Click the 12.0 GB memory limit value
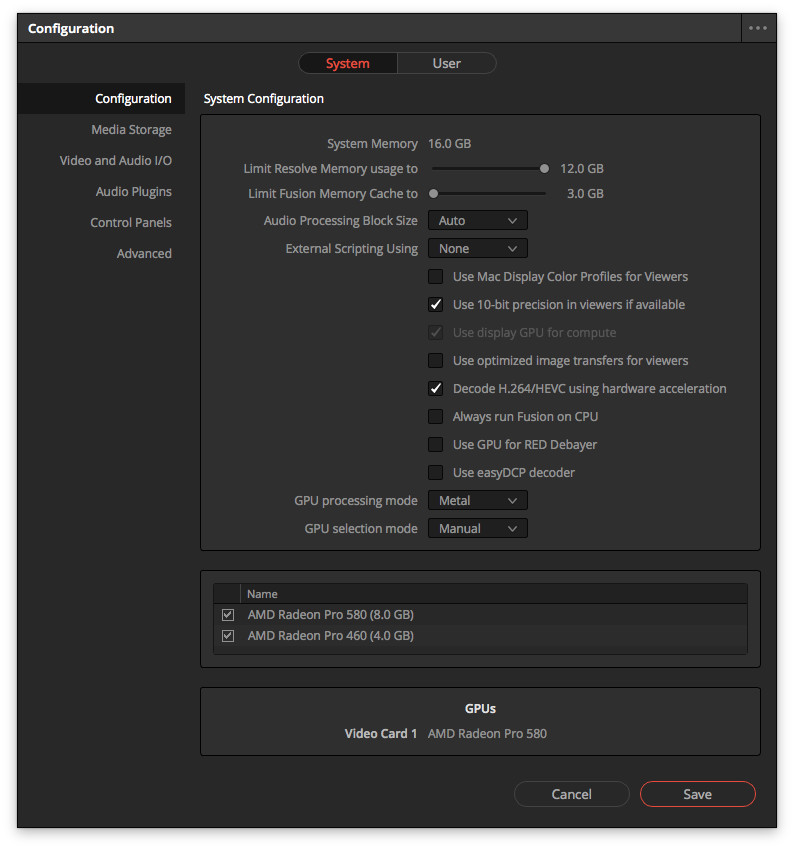Image resolution: width=794 pixels, height=849 pixels. [x=582, y=169]
